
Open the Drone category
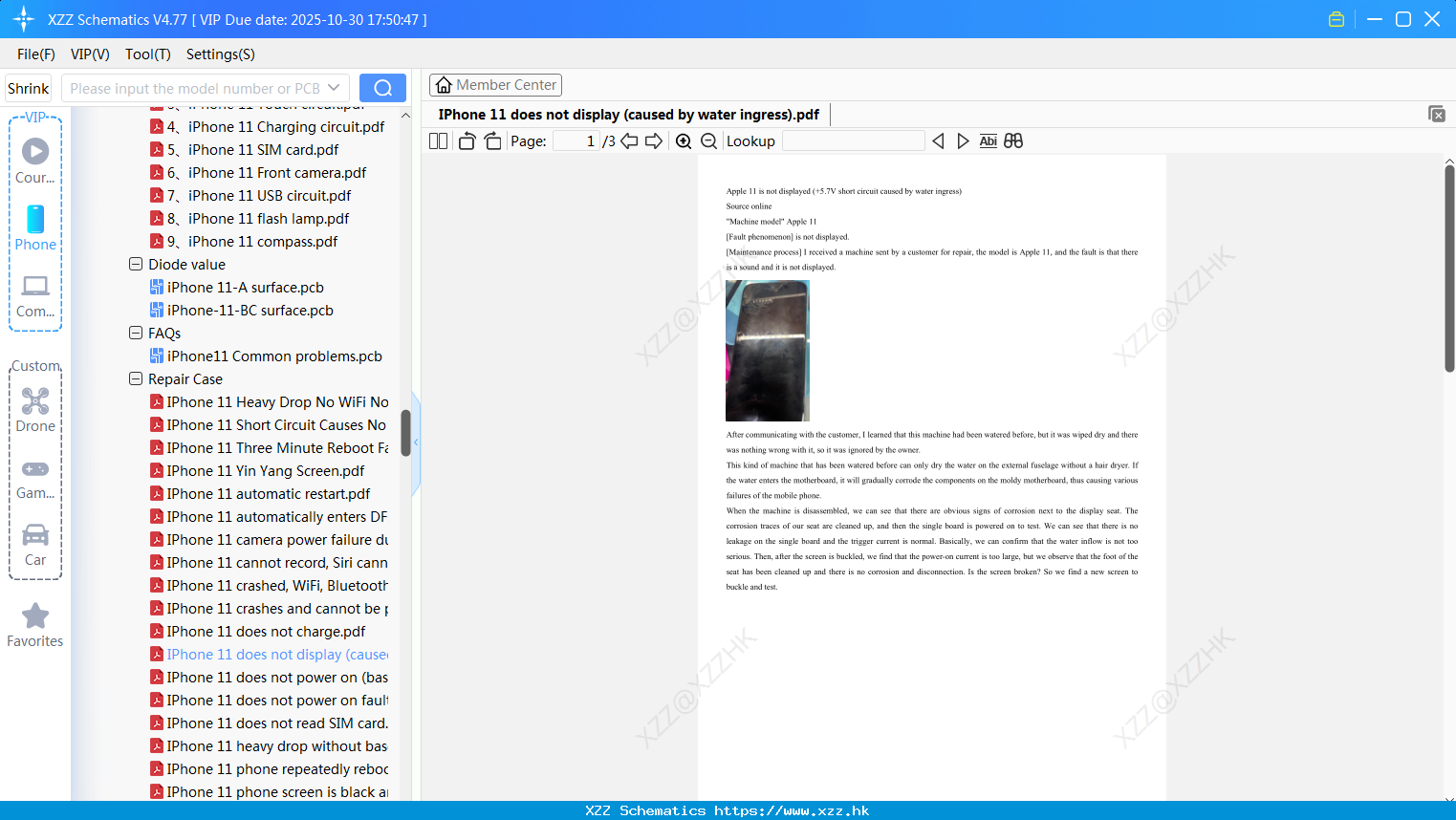click(35, 410)
